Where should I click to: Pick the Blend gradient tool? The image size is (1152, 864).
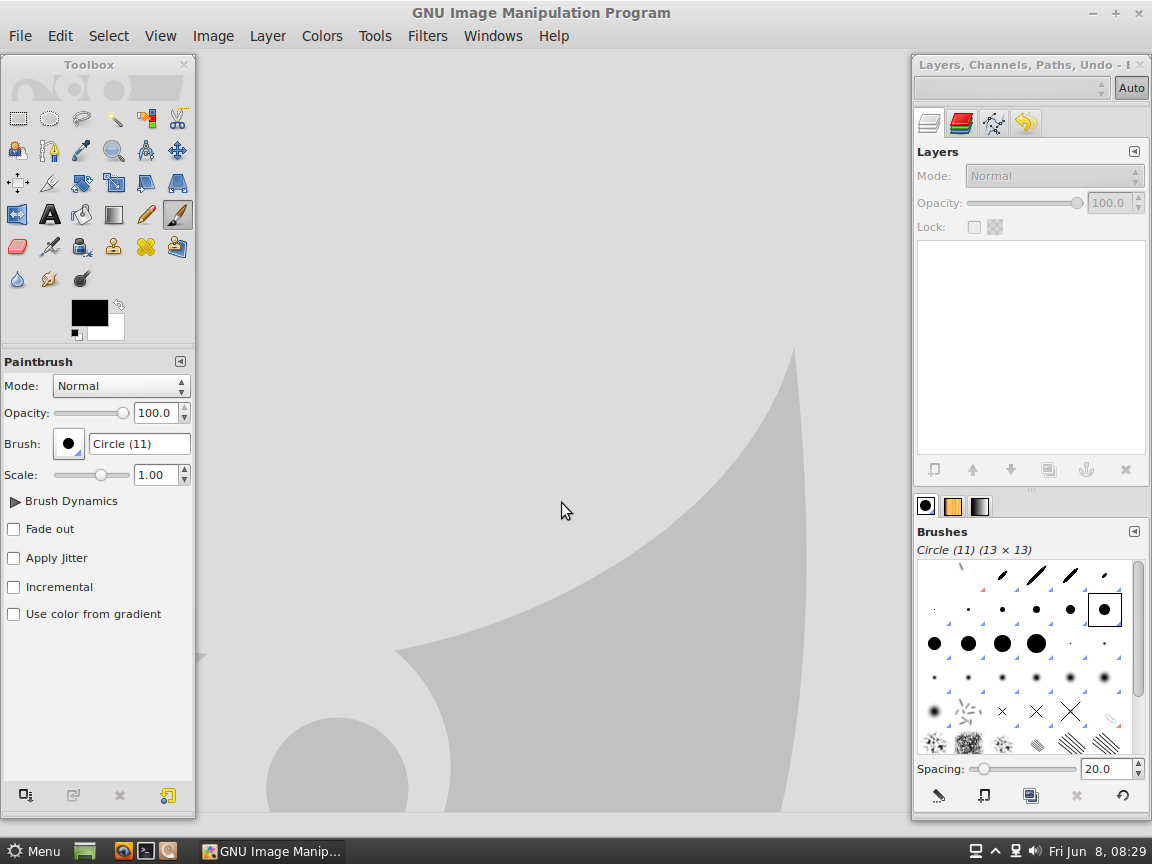[x=114, y=215]
